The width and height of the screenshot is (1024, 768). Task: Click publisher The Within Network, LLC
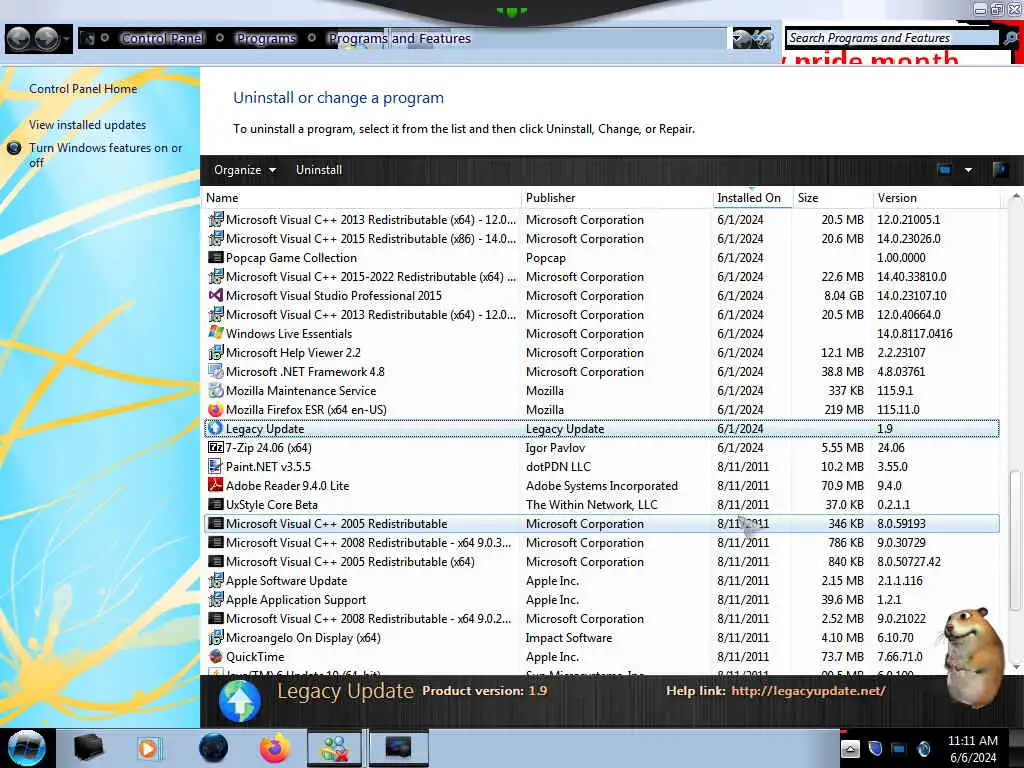point(592,504)
